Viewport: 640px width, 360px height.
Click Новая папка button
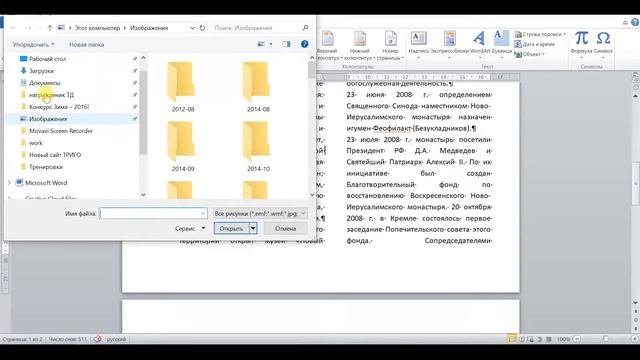pos(87,44)
